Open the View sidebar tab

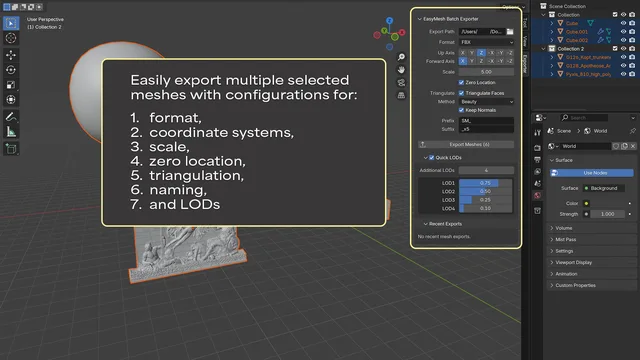coord(525,41)
